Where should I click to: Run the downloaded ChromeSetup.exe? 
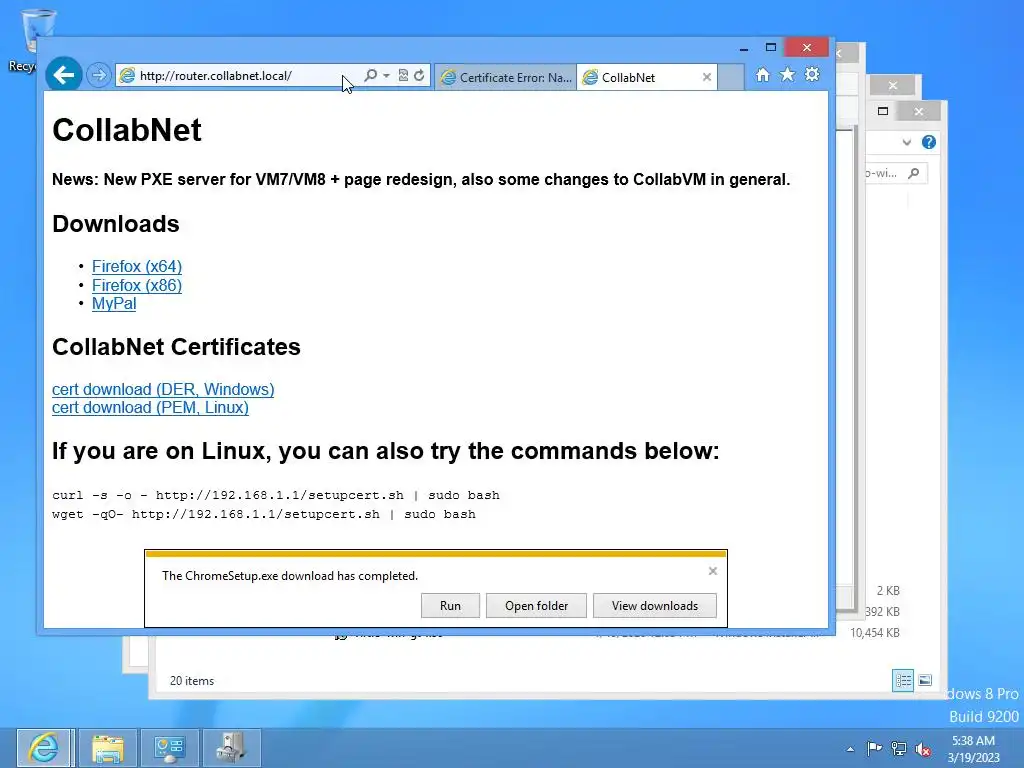pos(450,605)
